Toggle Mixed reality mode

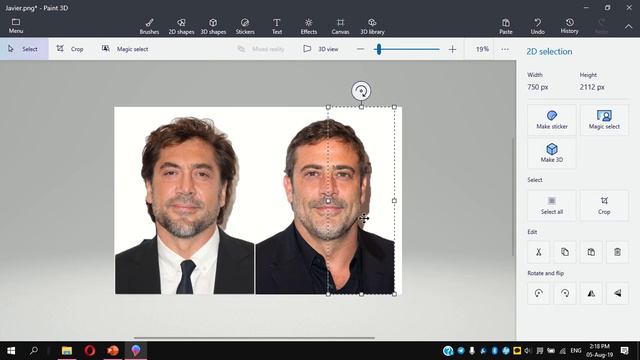tap(261, 49)
